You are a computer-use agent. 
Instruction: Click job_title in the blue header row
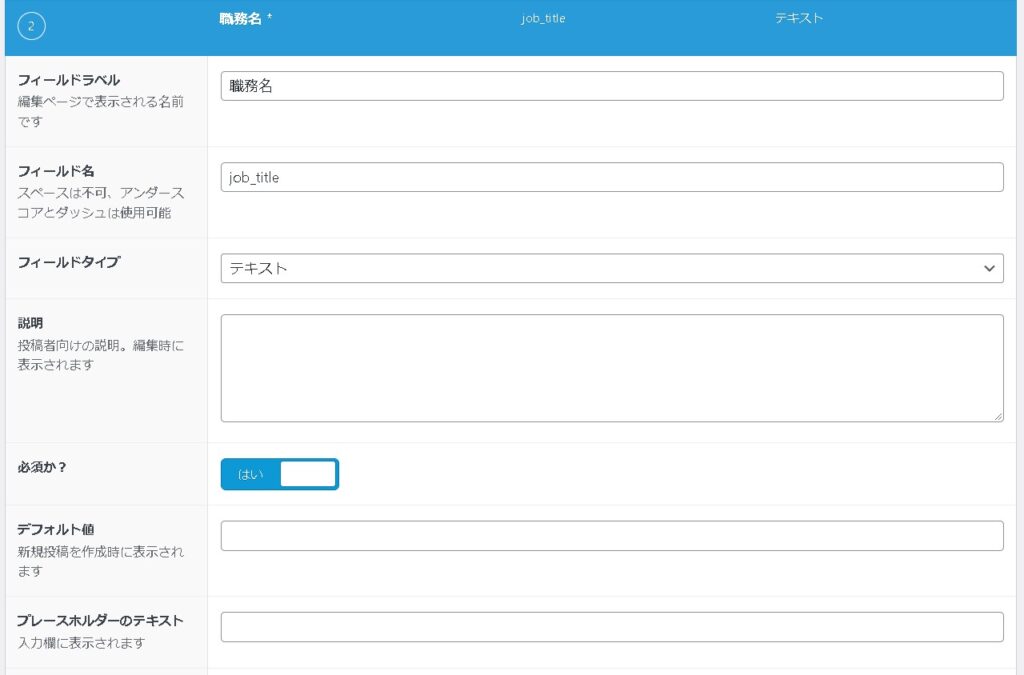point(543,19)
